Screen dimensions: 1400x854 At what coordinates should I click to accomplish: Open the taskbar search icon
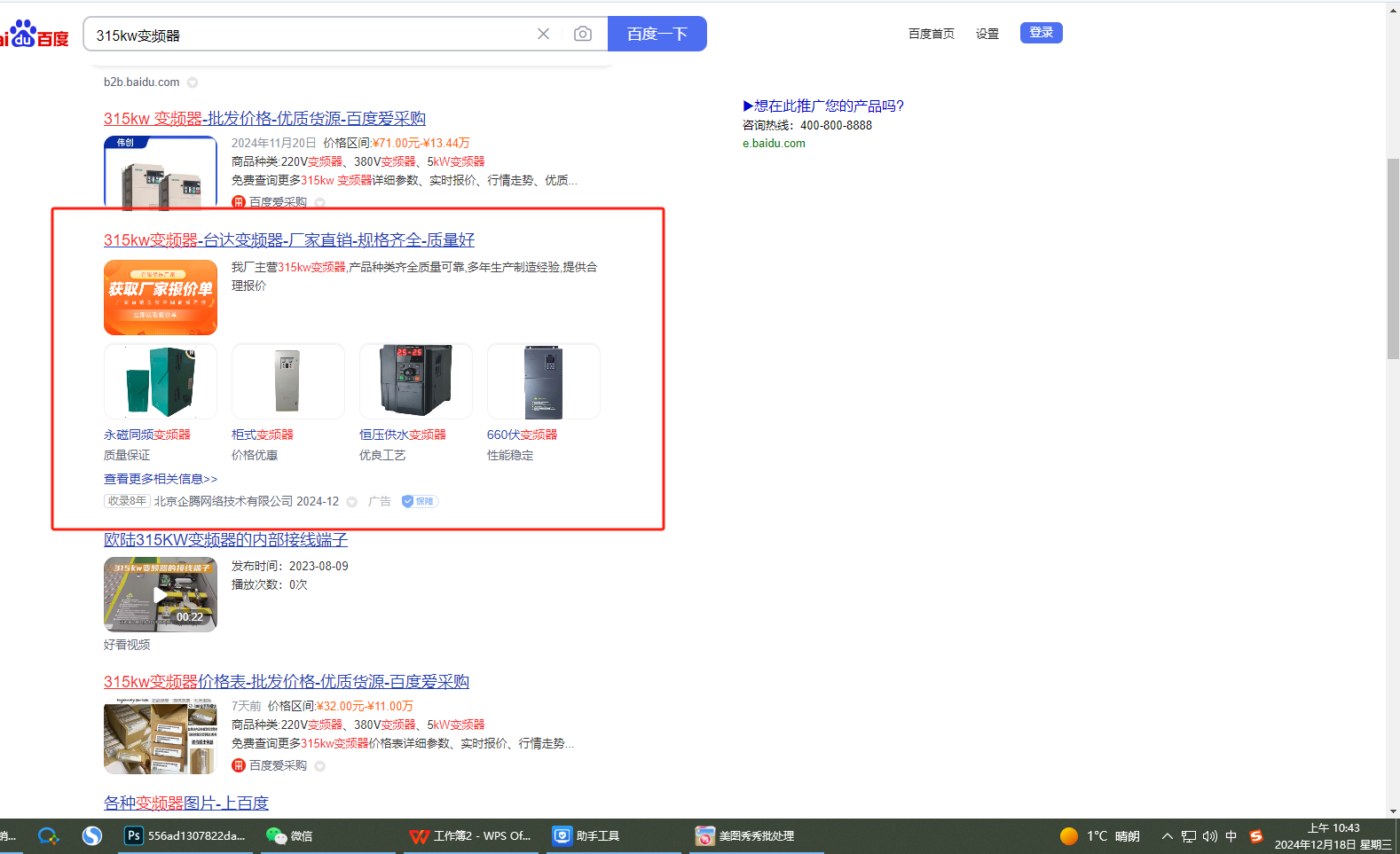pyautogui.click(x=48, y=835)
